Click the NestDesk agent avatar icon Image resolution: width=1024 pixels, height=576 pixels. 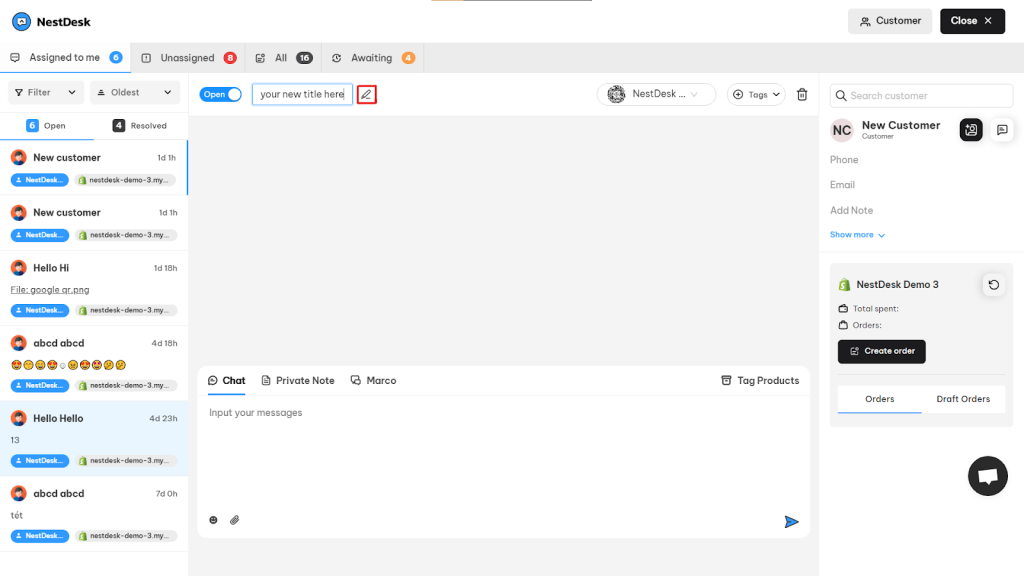616,94
